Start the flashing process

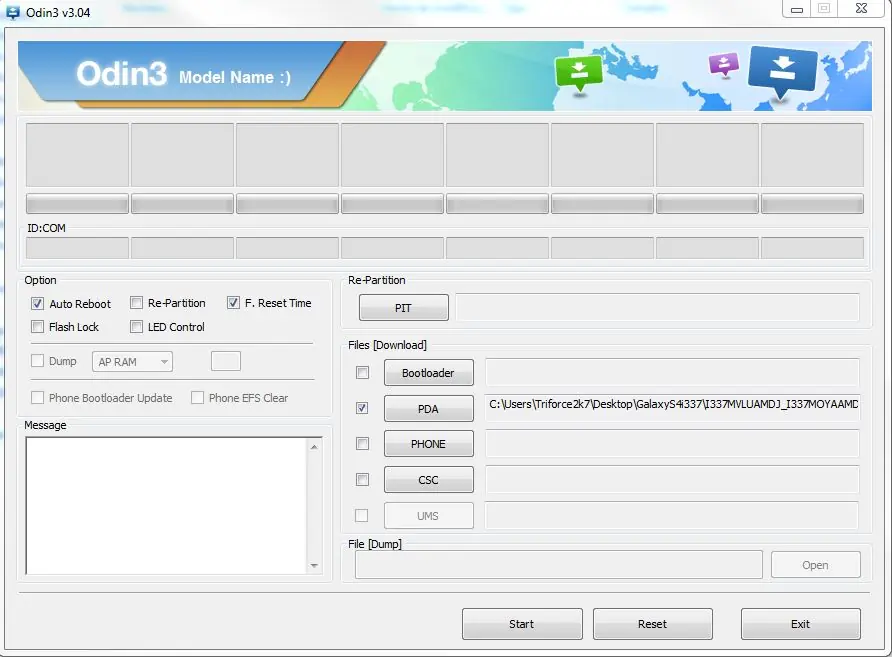(x=522, y=624)
